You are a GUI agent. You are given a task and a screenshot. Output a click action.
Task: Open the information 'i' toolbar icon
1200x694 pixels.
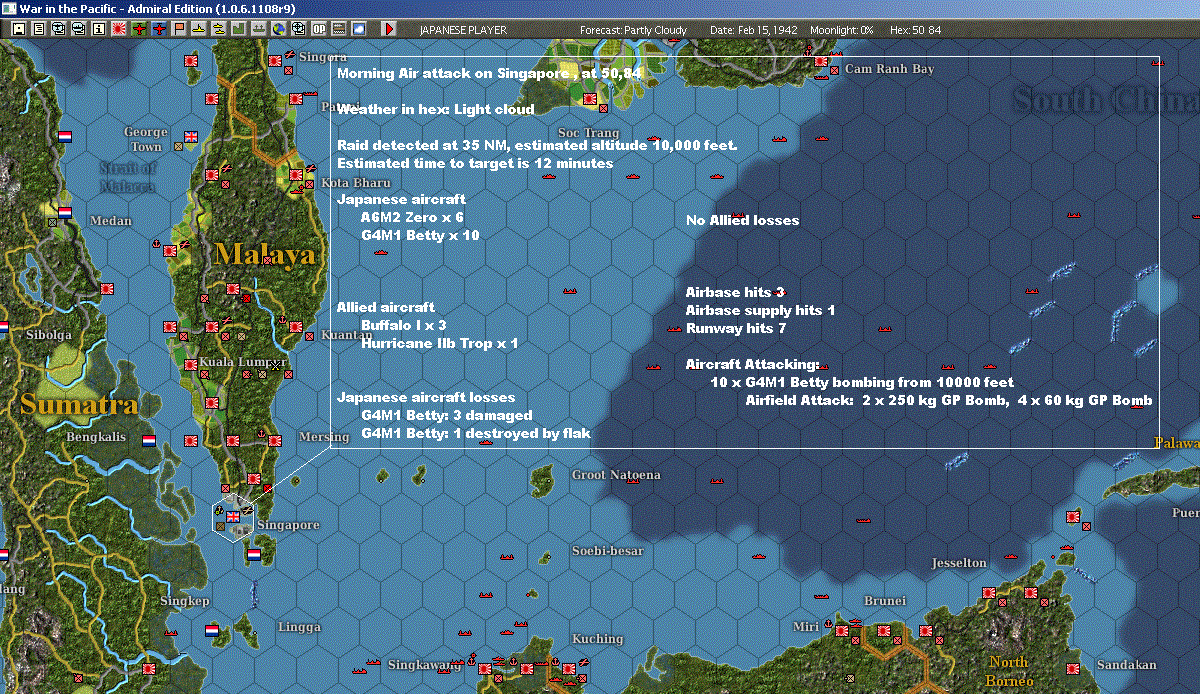[98, 29]
